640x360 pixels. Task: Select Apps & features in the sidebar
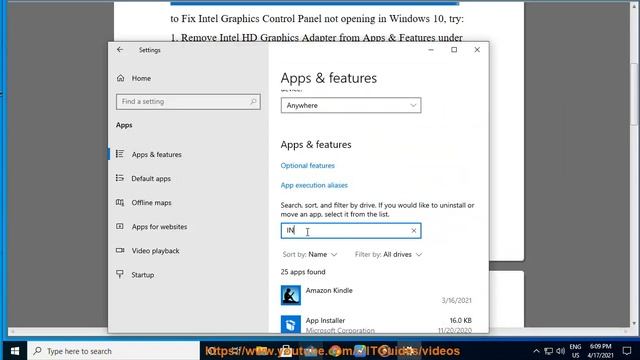(156, 154)
